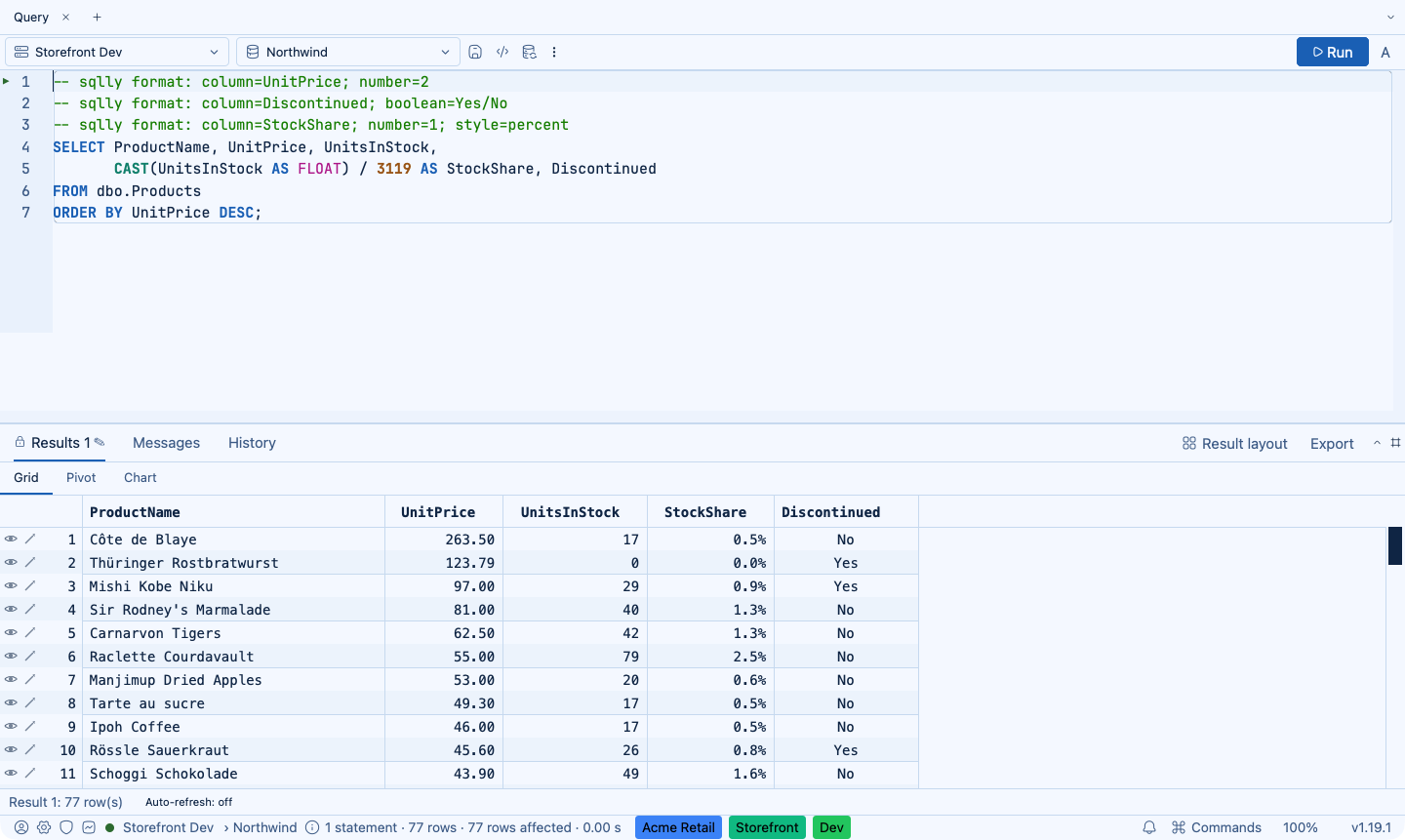1405x840 pixels.
Task: Click the A icon next to Run
Action: click(x=1385, y=53)
